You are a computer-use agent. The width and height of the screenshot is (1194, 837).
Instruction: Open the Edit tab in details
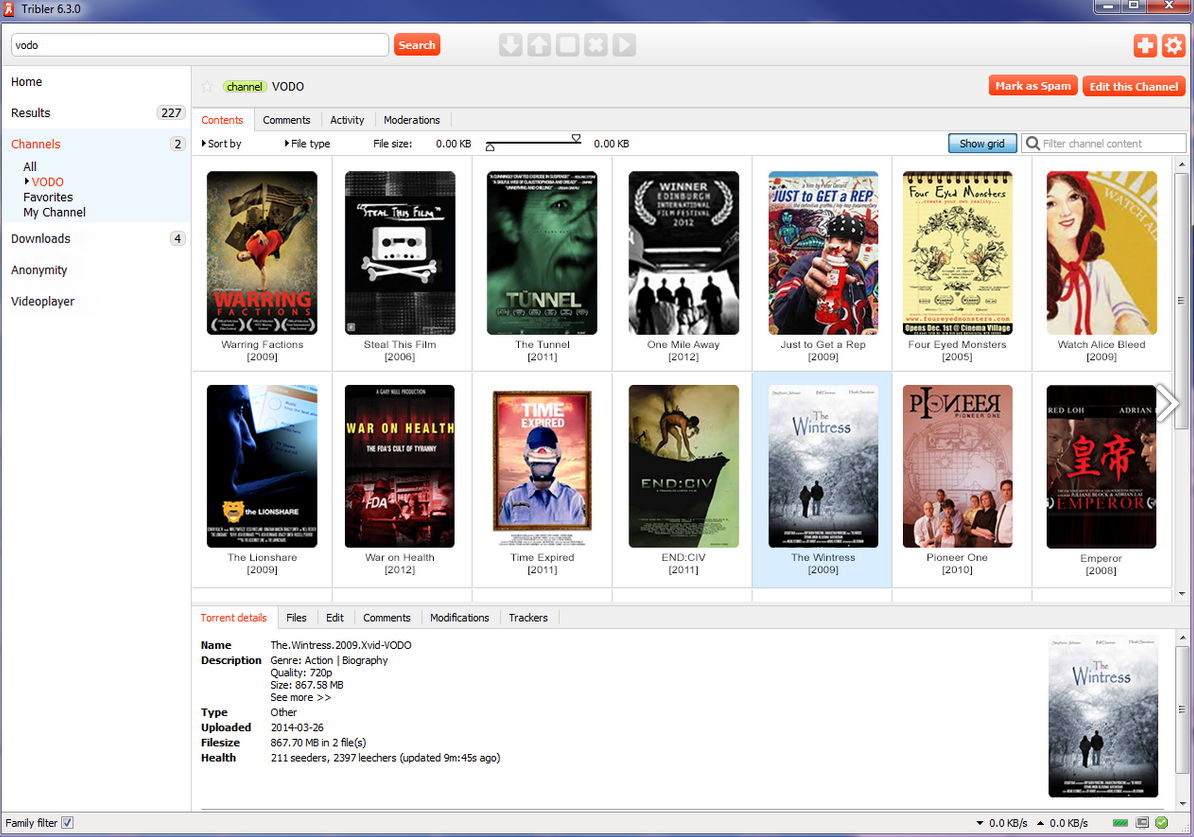(x=334, y=618)
